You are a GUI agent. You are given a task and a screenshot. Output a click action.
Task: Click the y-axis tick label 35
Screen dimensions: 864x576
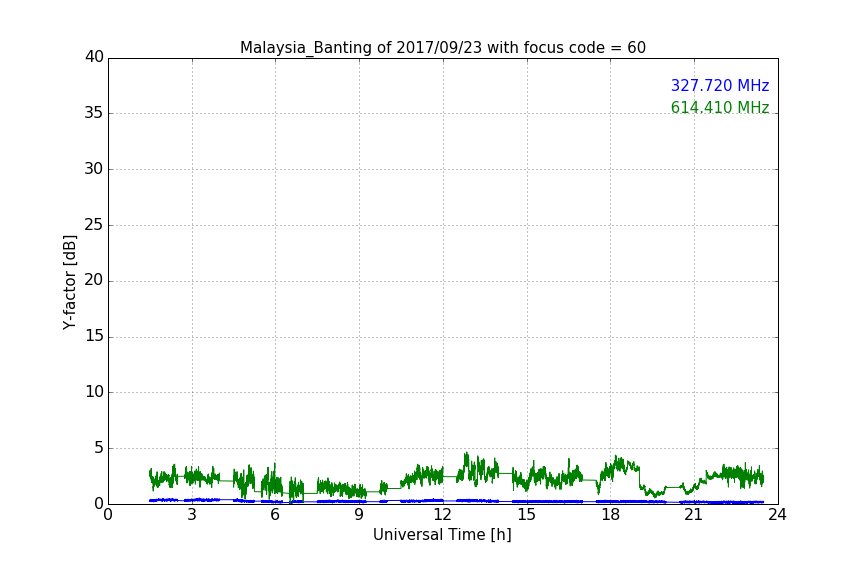pyautogui.click(x=94, y=113)
